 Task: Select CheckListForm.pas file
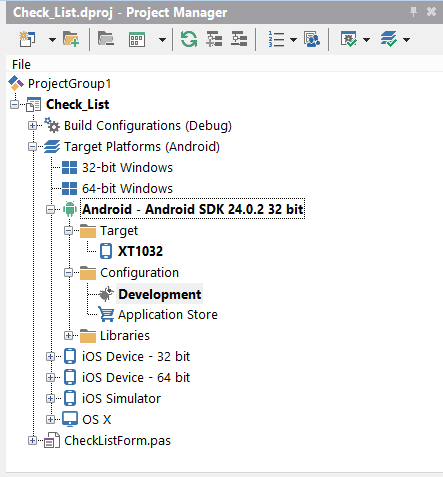pos(117,441)
